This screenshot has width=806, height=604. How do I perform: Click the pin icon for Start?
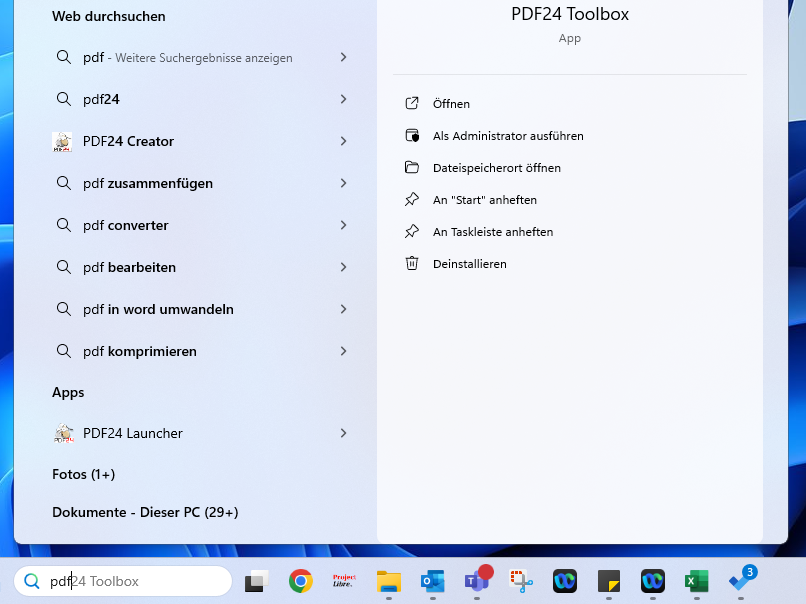(412, 199)
